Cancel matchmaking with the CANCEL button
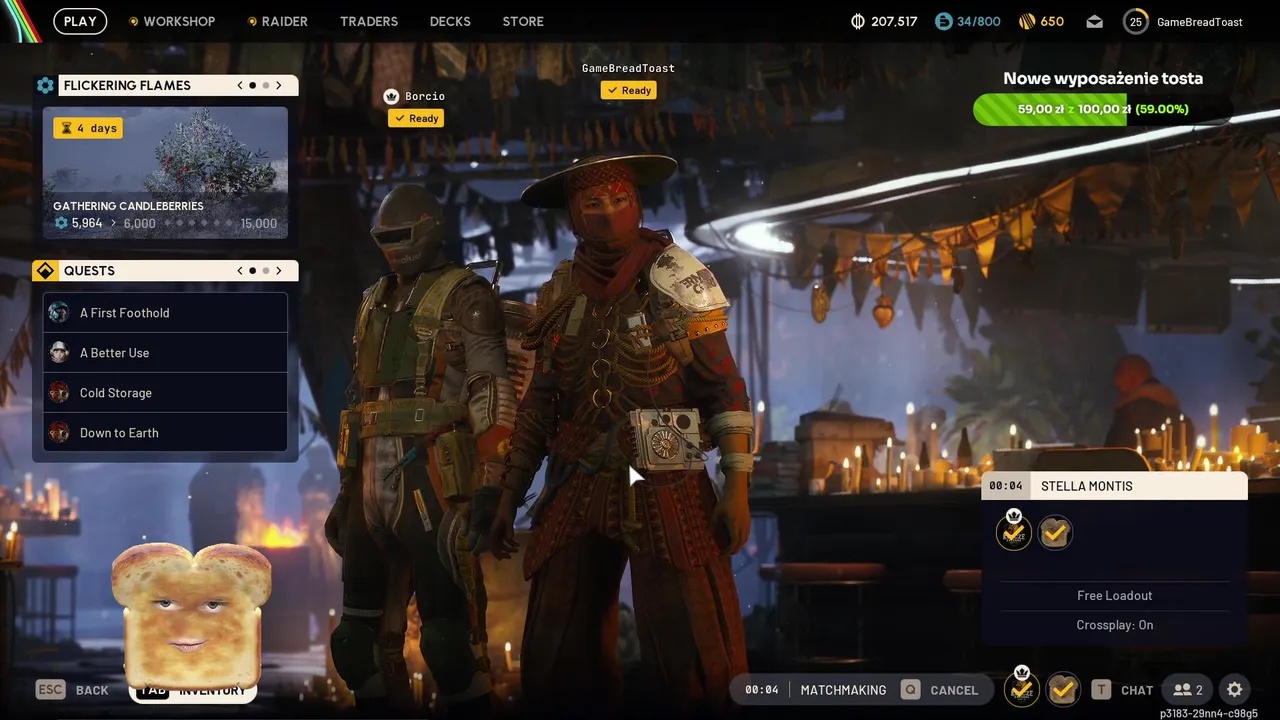1280x720 pixels. coord(940,690)
